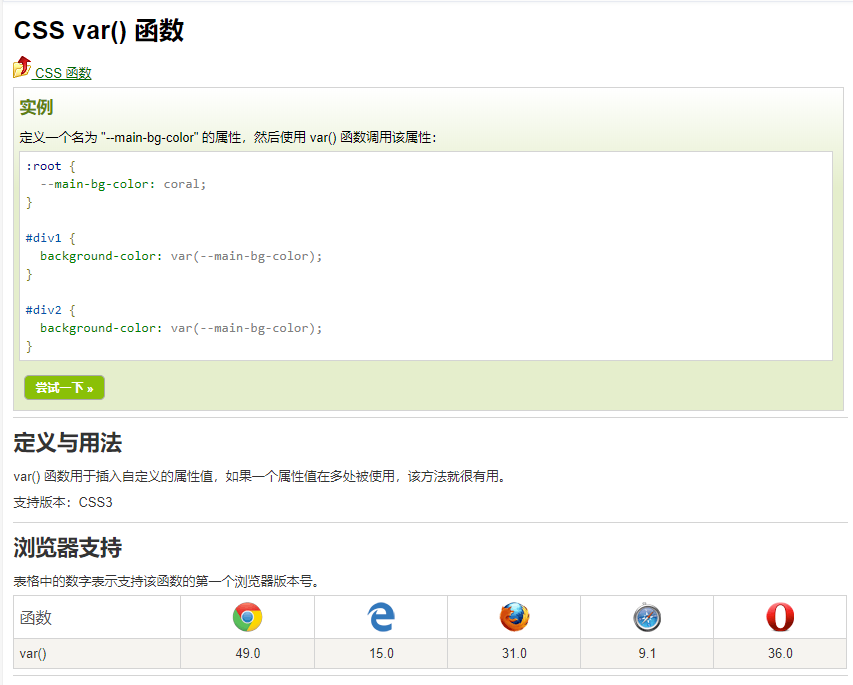Select the Edge version 15.0 cell
The image size is (853, 685).
[x=381, y=653]
